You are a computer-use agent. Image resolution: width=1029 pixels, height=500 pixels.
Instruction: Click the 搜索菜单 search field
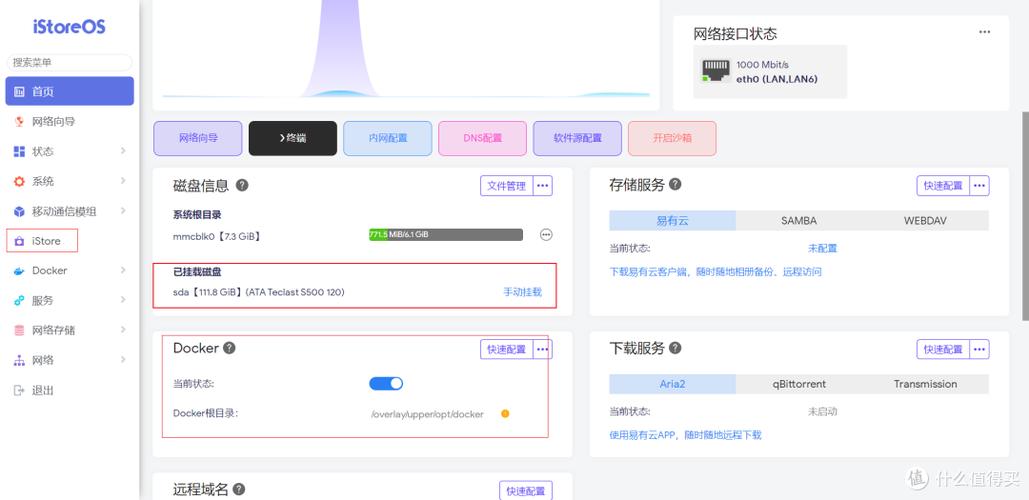70,62
